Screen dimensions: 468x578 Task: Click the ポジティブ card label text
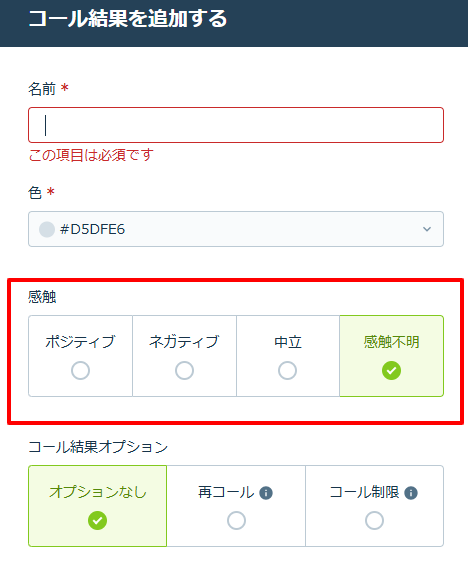pyautogui.click(x=80, y=342)
